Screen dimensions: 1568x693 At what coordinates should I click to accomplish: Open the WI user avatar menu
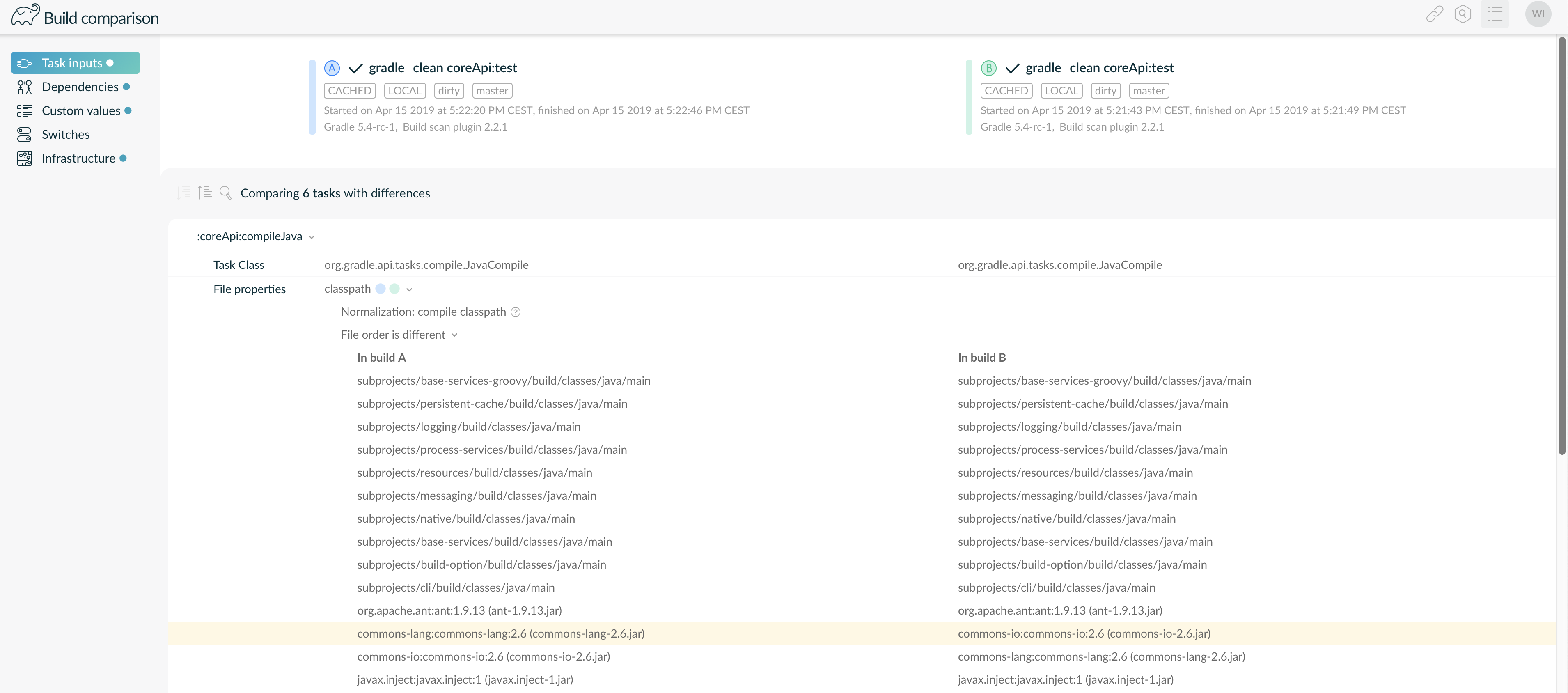pyautogui.click(x=1538, y=14)
